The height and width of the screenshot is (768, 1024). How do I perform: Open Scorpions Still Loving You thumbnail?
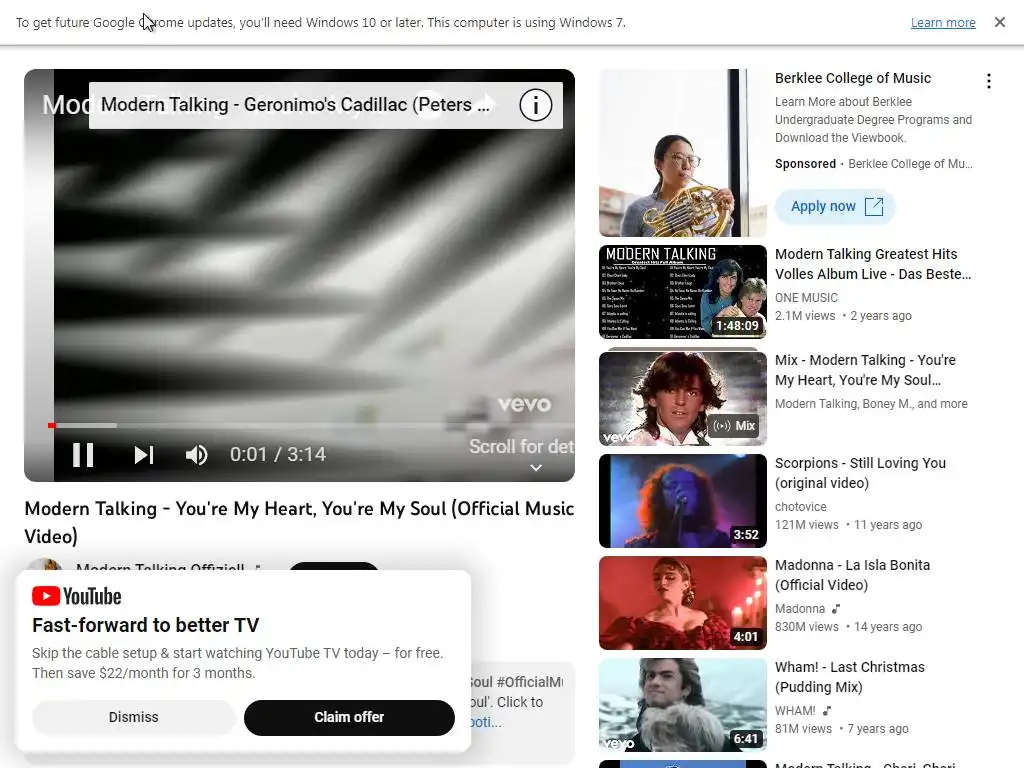click(682, 501)
